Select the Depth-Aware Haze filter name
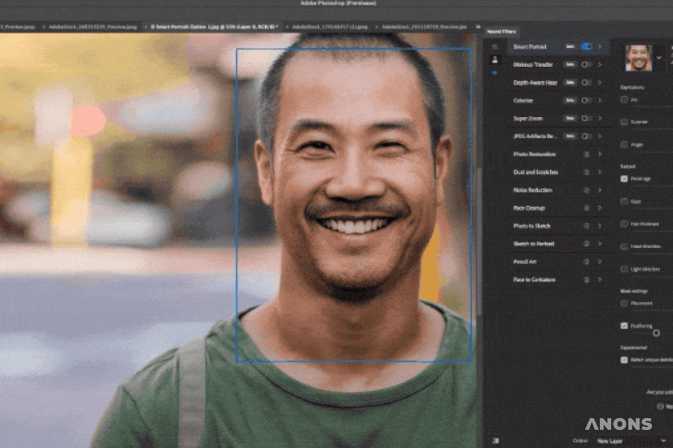The image size is (673, 448). (535, 82)
